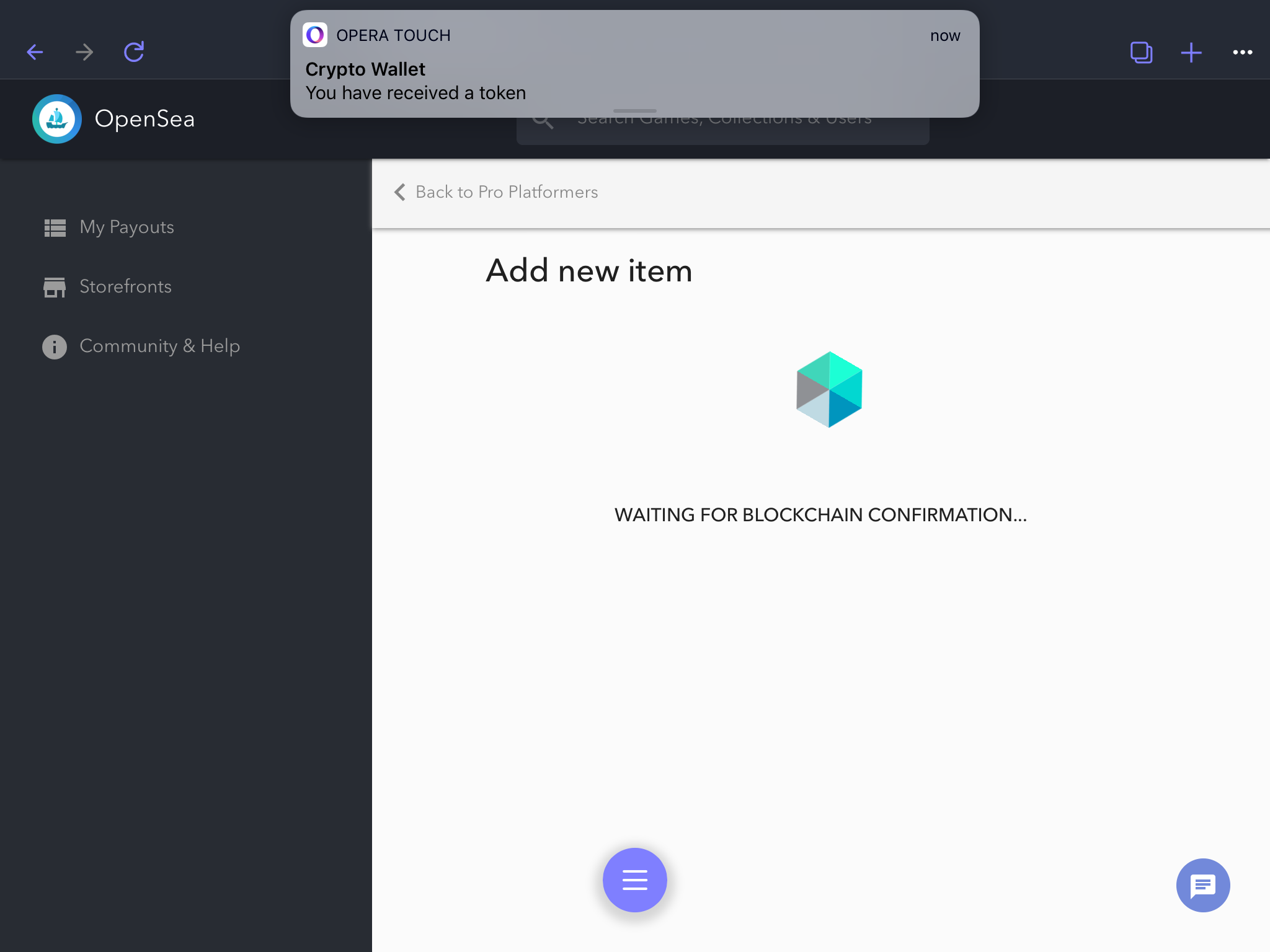Screen dimensions: 1270x952
Task: Go back using browser back arrow
Action: point(35,52)
